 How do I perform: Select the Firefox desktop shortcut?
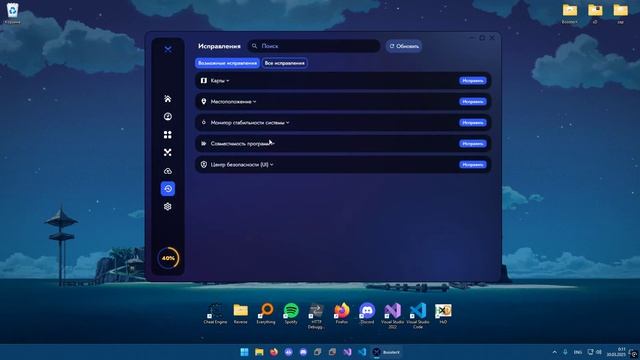(x=342, y=313)
